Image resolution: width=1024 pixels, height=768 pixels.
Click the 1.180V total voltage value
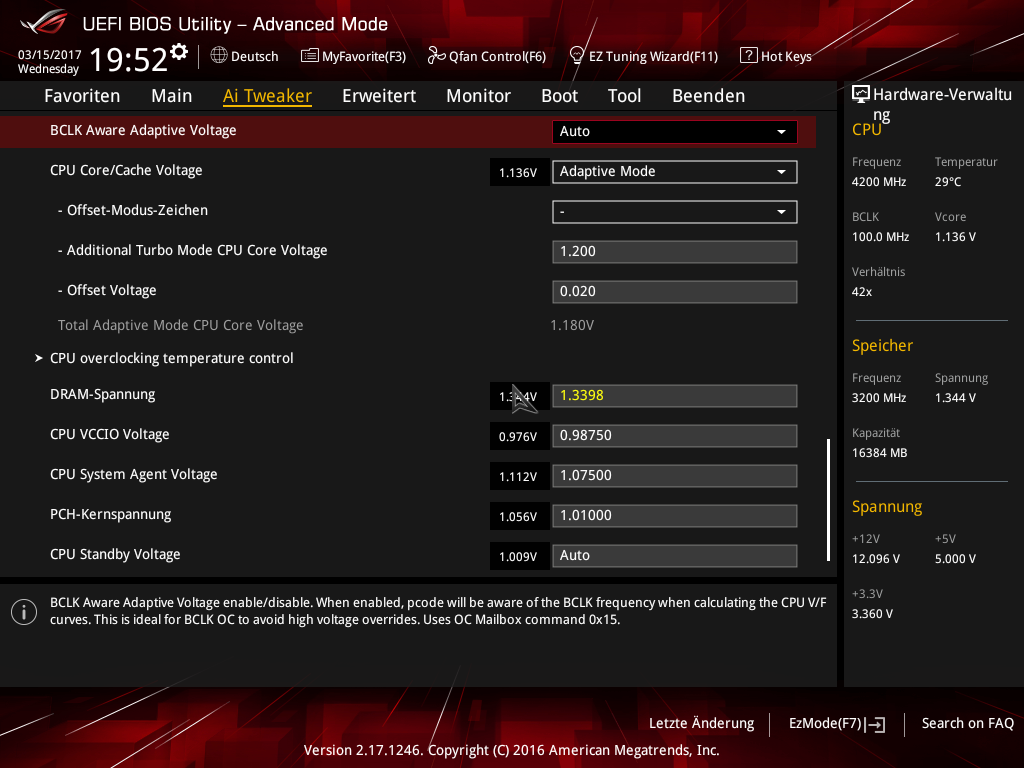(x=572, y=325)
